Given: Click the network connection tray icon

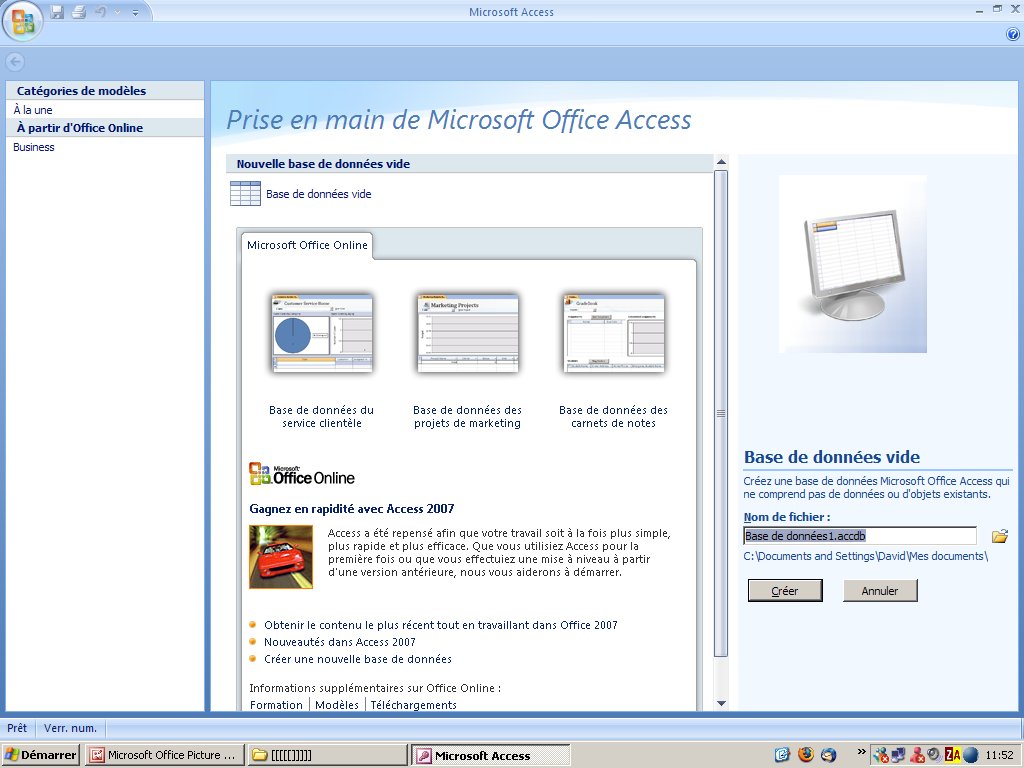Looking at the screenshot, I should click(x=898, y=755).
